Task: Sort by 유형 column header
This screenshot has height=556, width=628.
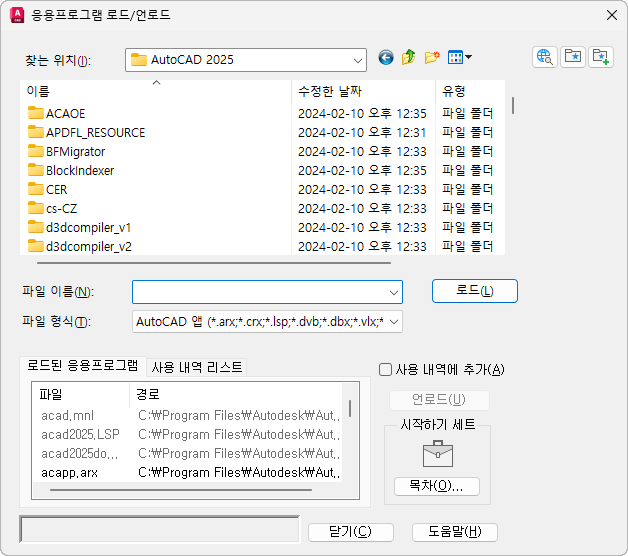Action: coord(470,91)
